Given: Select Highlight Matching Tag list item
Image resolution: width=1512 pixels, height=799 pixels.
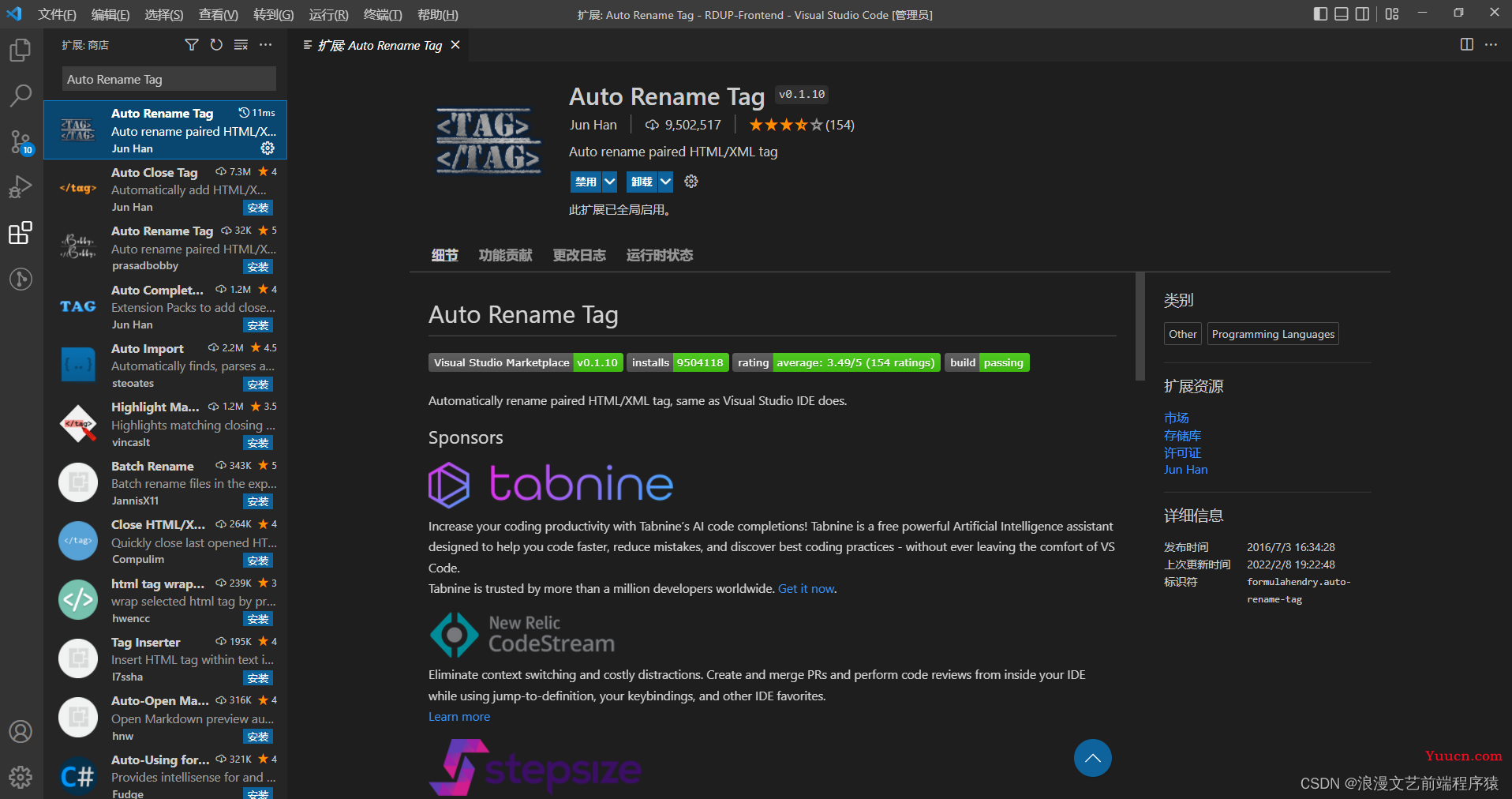Looking at the screenshot, I should tap(166, 424).
